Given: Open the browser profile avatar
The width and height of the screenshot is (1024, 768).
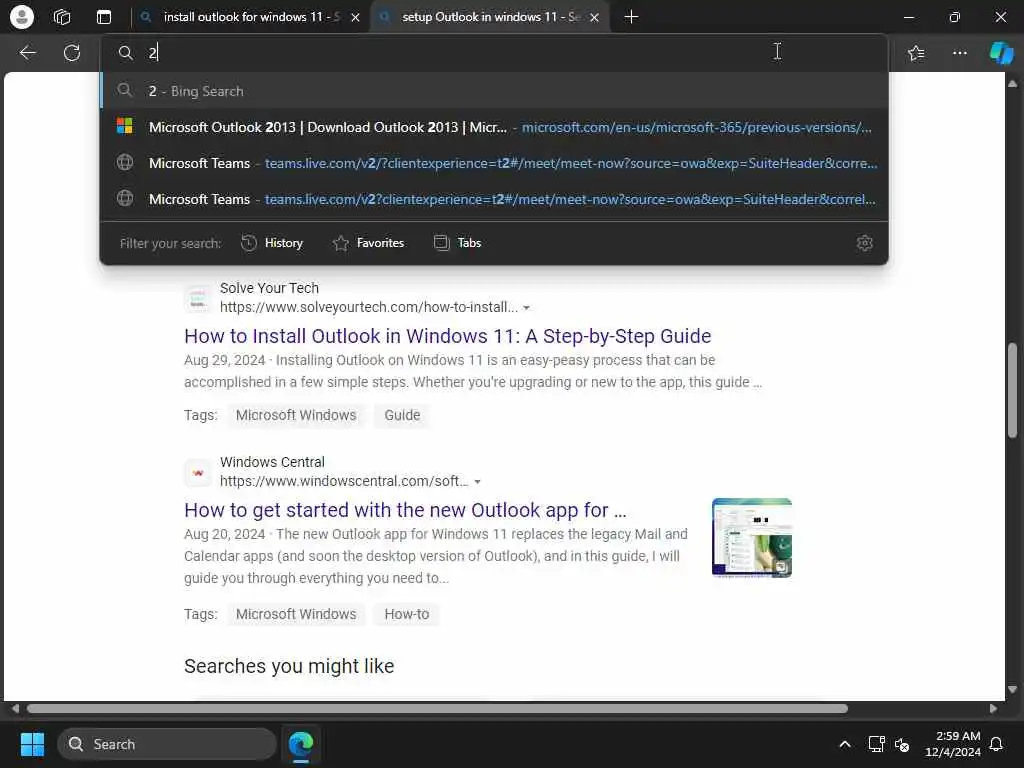Looking at the screenshot, I should pos(22,17).
